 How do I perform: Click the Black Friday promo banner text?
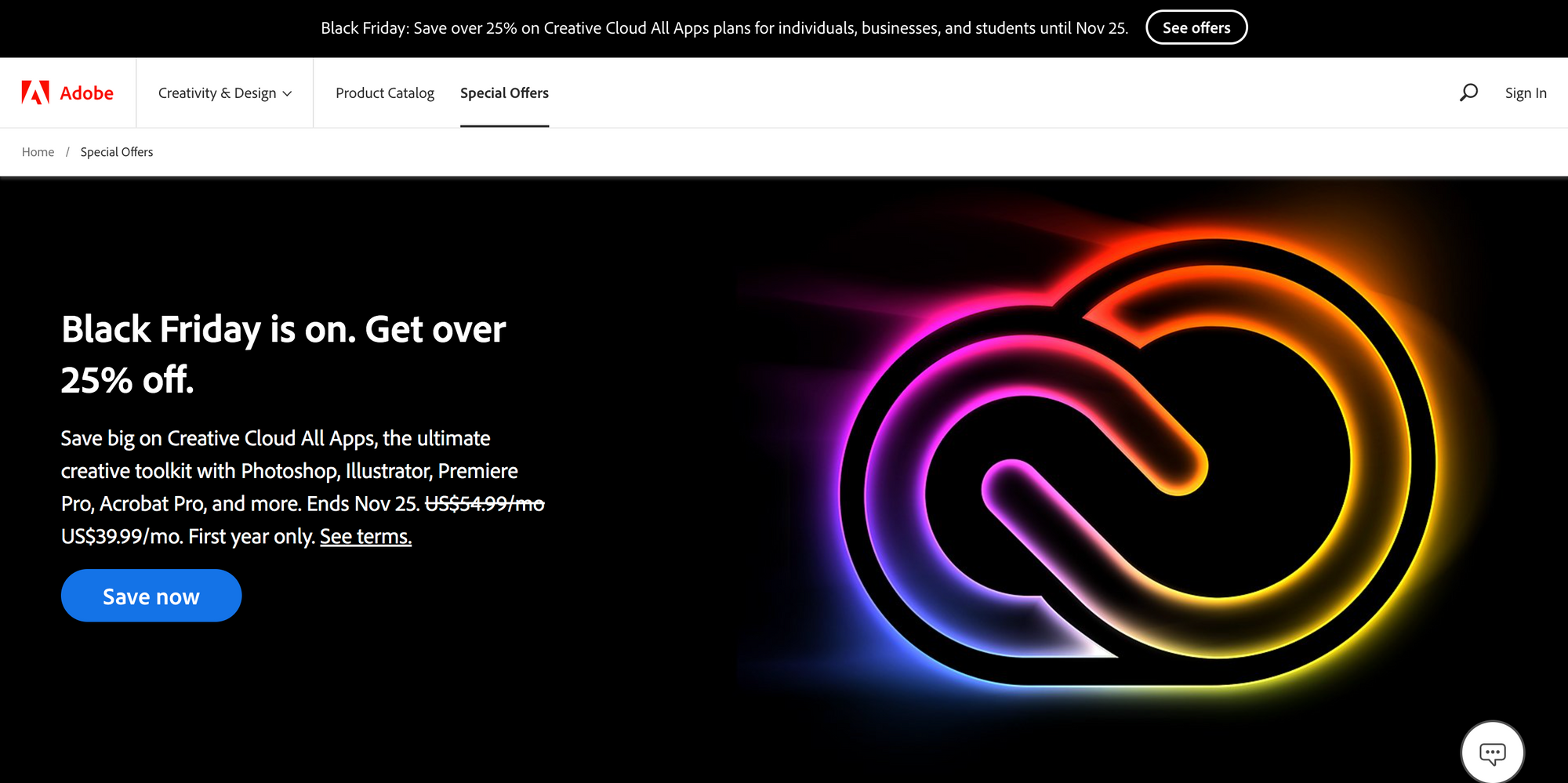724,28
